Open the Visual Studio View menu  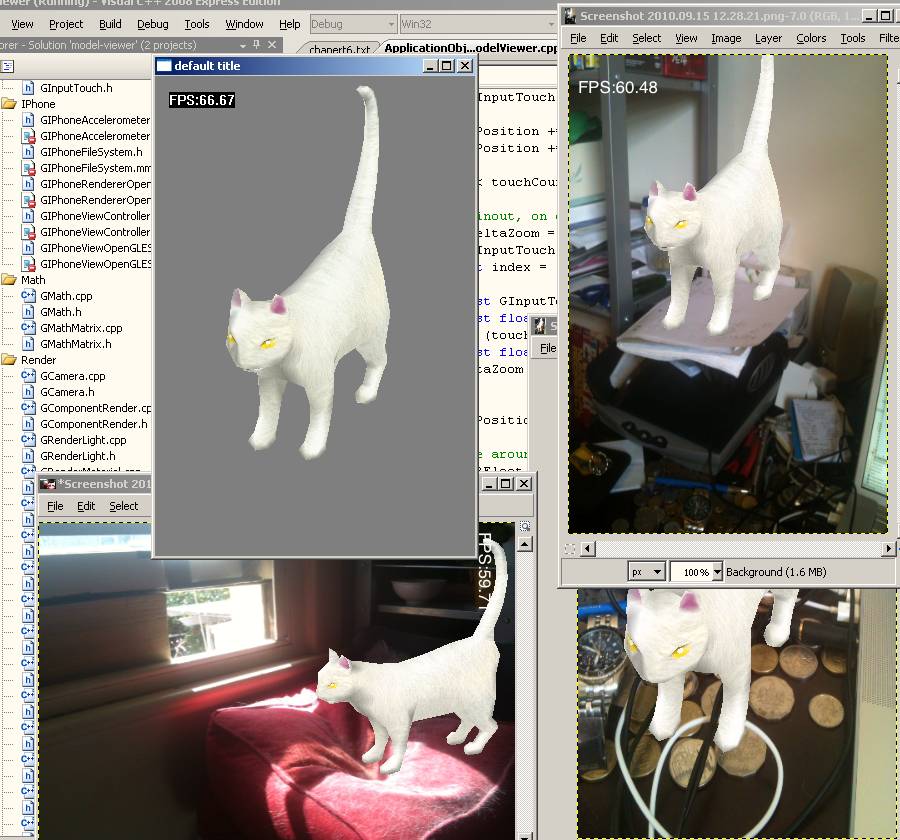[x=22, y=24]
